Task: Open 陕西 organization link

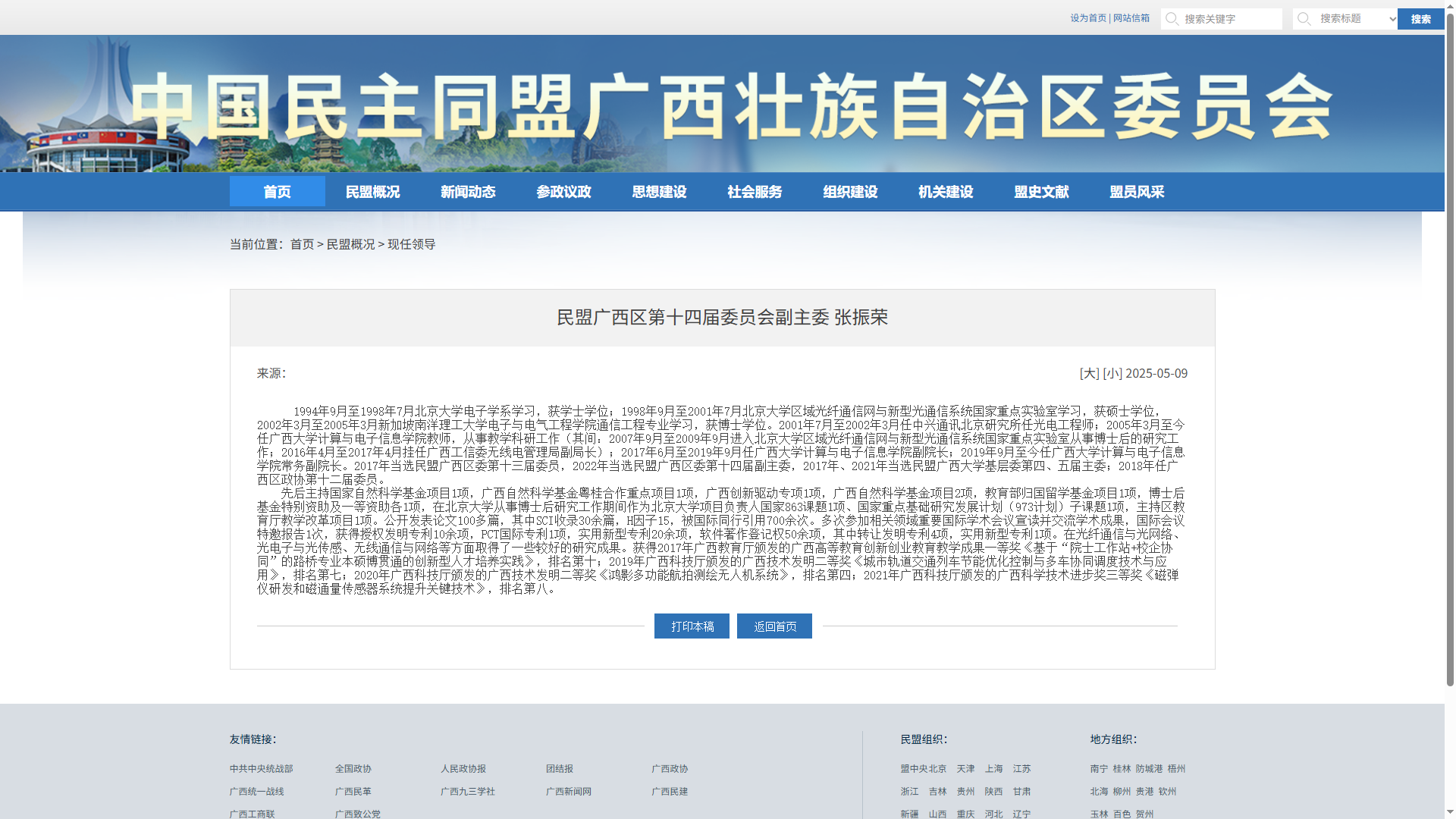Action: pos(993,792)
